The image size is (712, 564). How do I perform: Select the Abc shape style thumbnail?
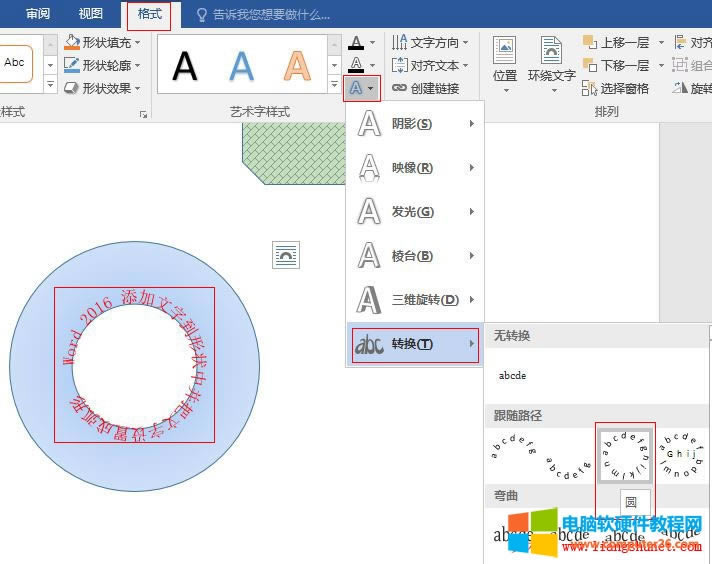(15, 63)
